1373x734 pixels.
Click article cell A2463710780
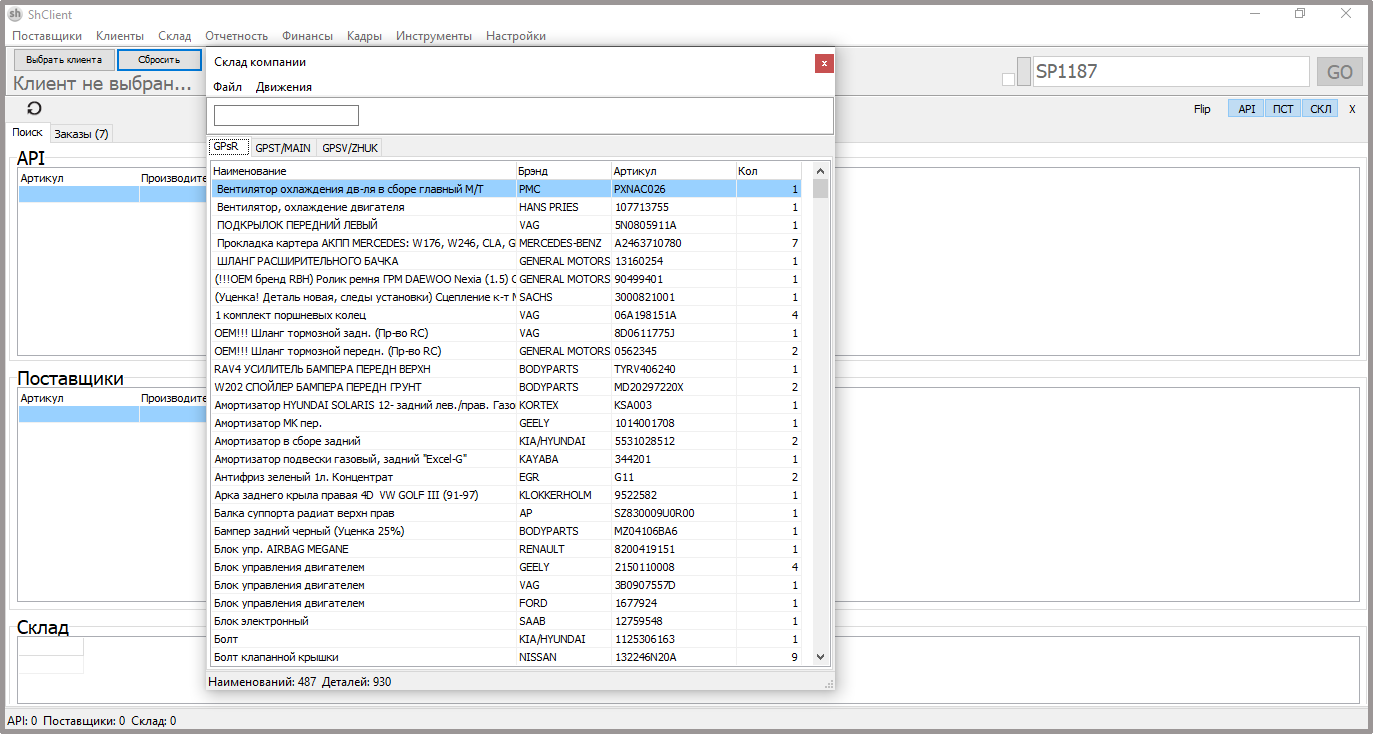click(673, 243)
